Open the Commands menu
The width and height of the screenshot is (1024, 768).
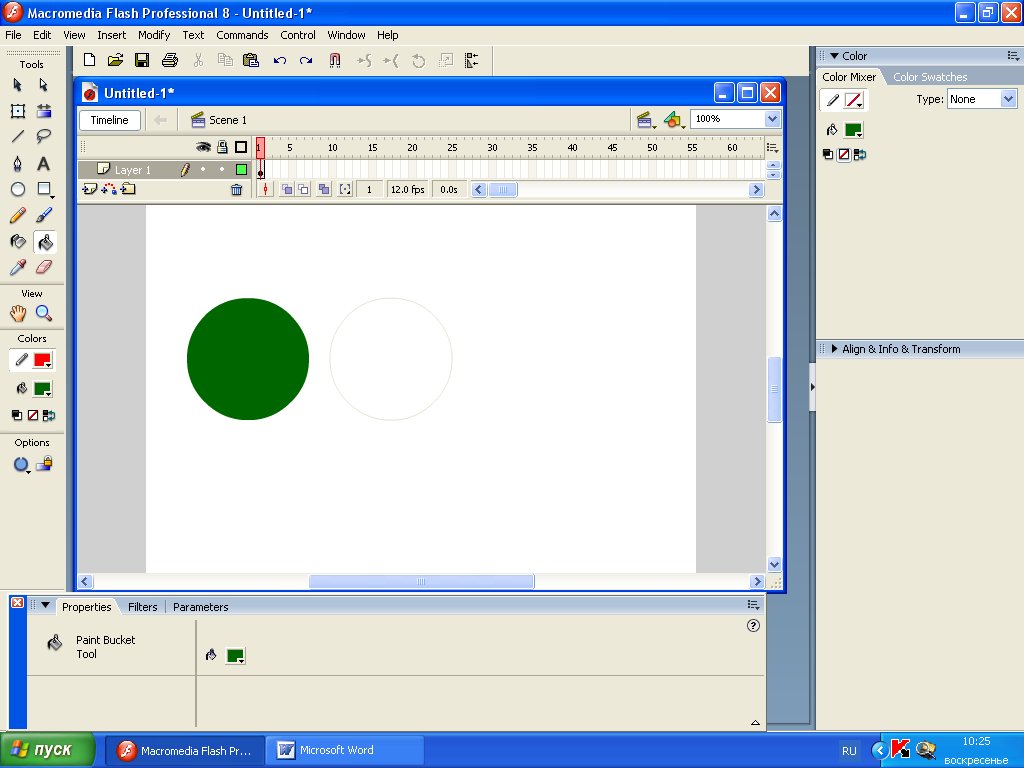(242, 35)
